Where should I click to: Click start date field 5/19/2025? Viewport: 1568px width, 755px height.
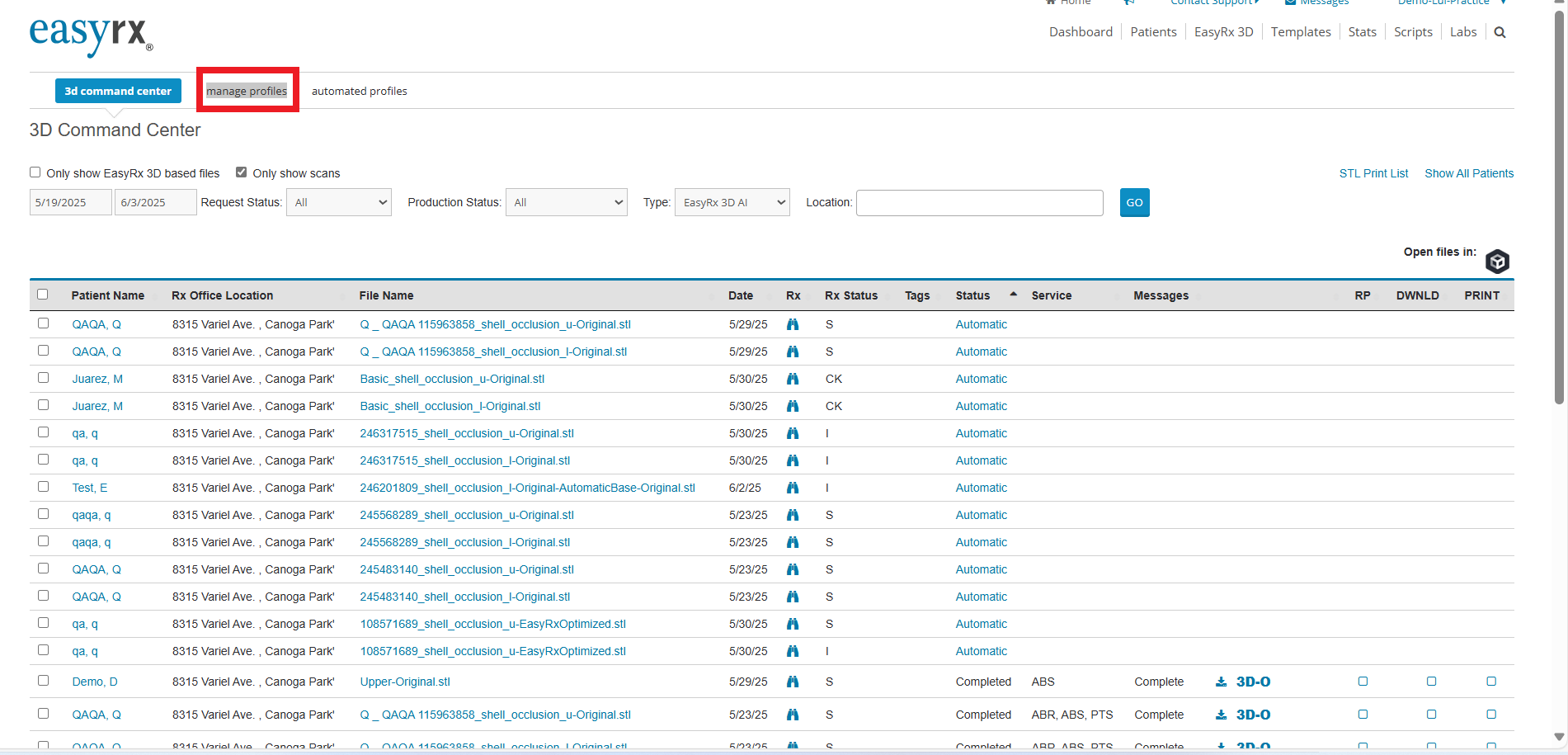tap(71, 202)
